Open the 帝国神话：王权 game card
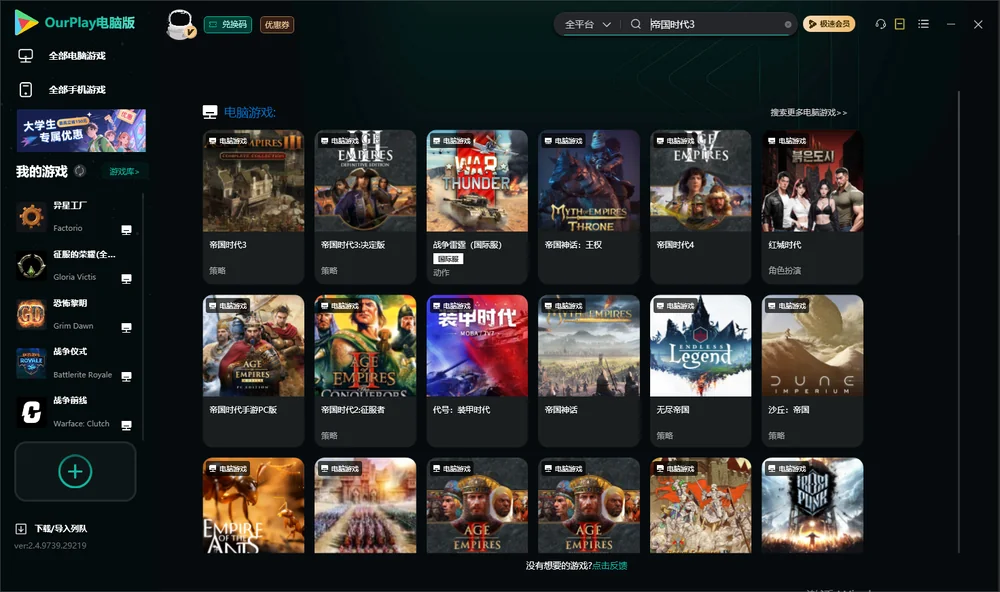Viewport: 1000px width, 592px height. (x=589, y=207)
